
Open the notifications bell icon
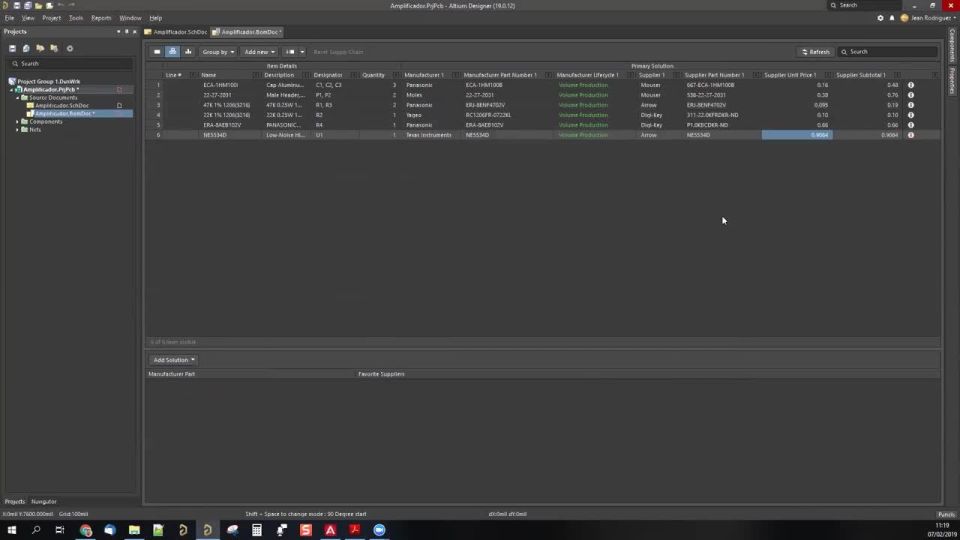[892, 18]
